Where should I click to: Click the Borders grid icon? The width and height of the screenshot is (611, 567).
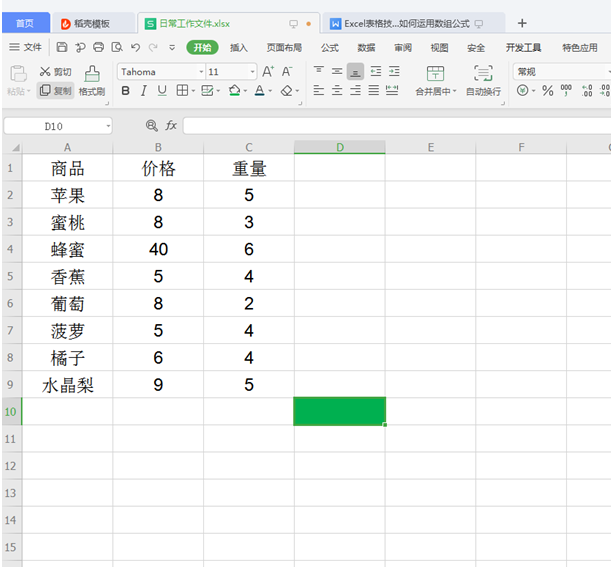point(182,91)
